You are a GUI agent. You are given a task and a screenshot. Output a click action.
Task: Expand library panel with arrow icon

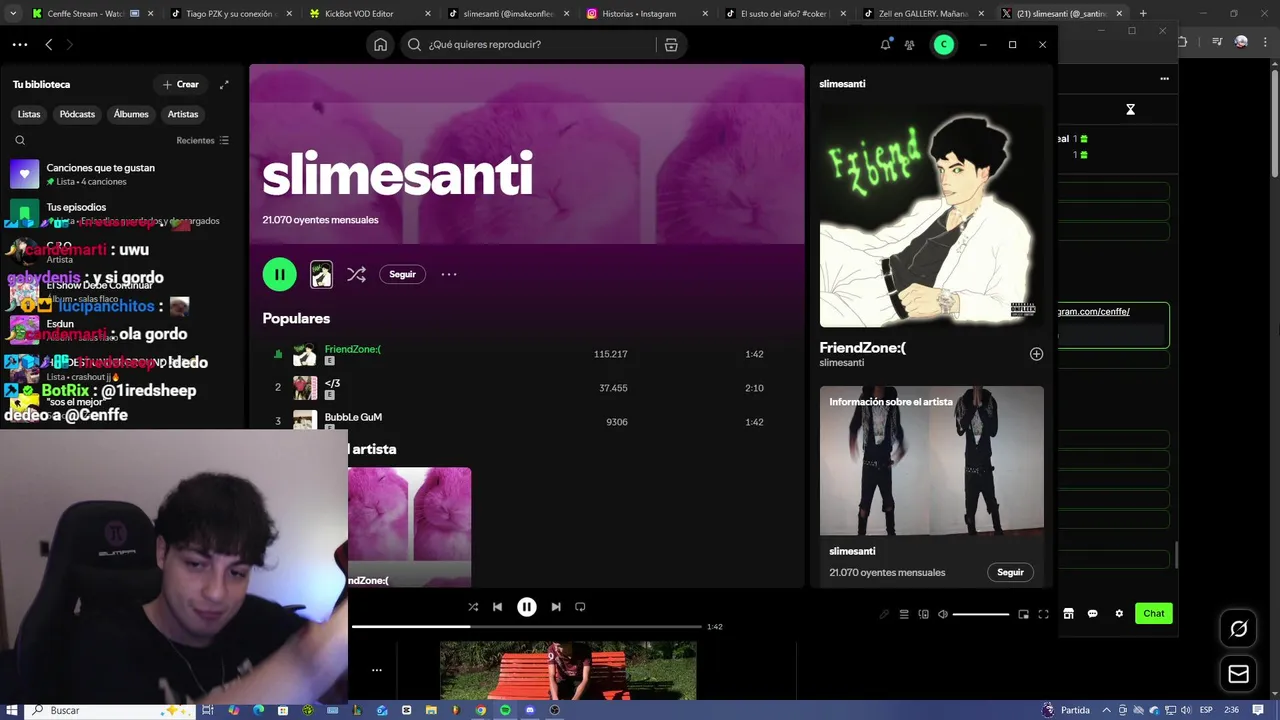224,84
